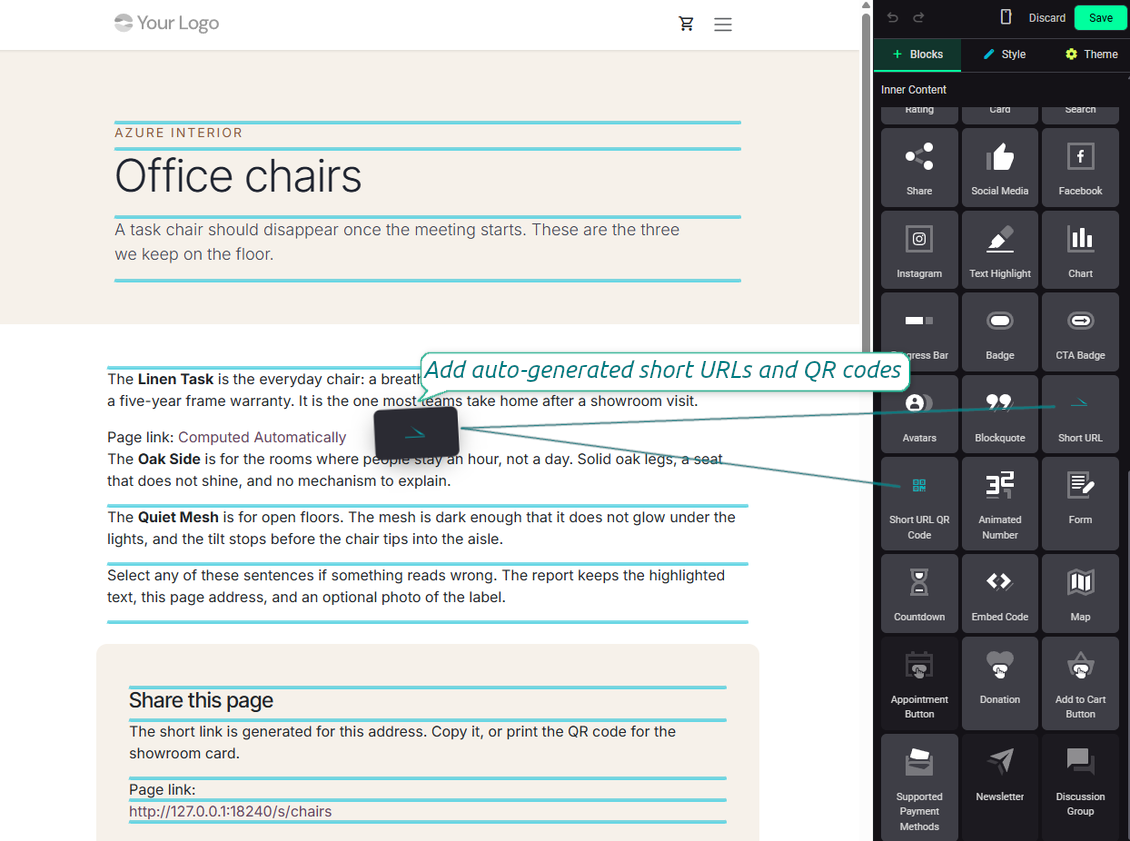1130x841 pixels.
Task: Add the Newsletter block
Action: [x=1000, y=788]
